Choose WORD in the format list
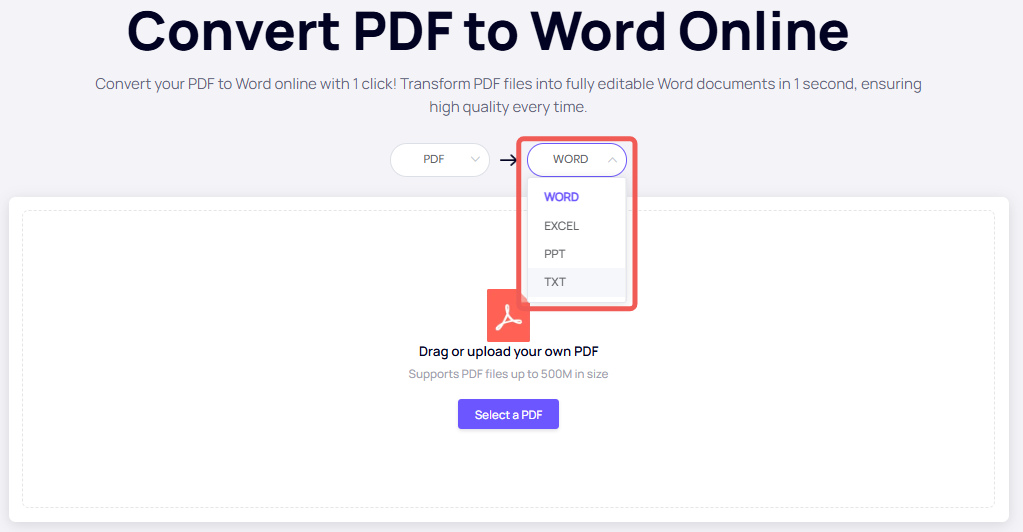The height and width of the screenshot is (532, 1023). pyautogui.click(x=576, y=197)
